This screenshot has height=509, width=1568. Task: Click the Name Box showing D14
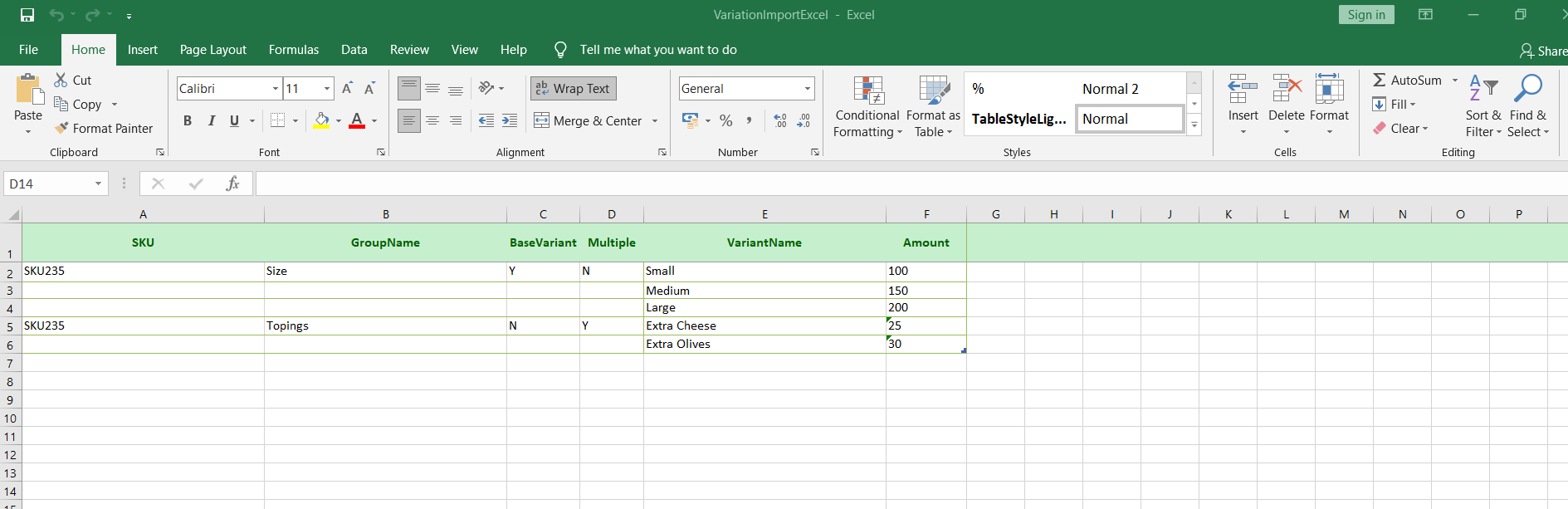[56, 184]
